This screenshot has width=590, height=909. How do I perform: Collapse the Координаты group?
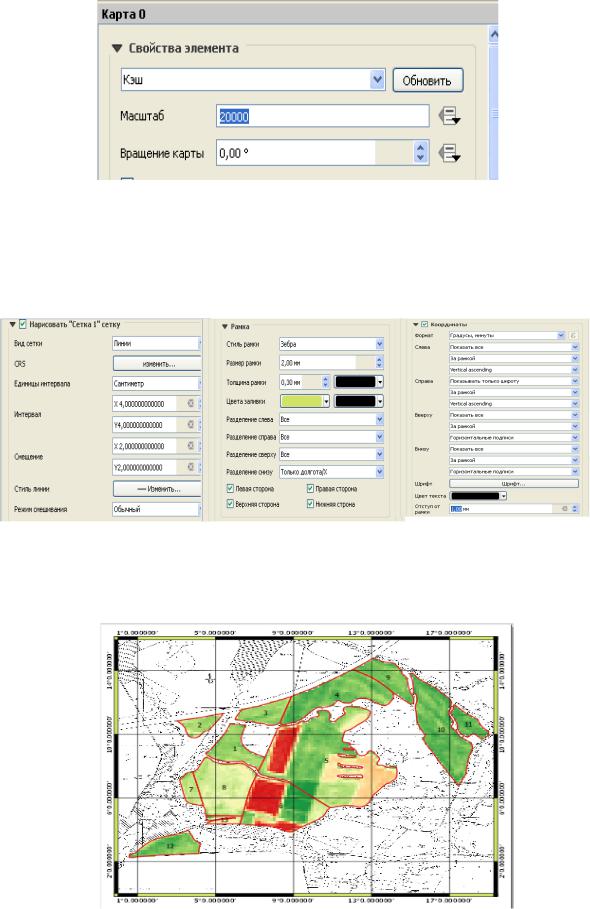(416, 325)
